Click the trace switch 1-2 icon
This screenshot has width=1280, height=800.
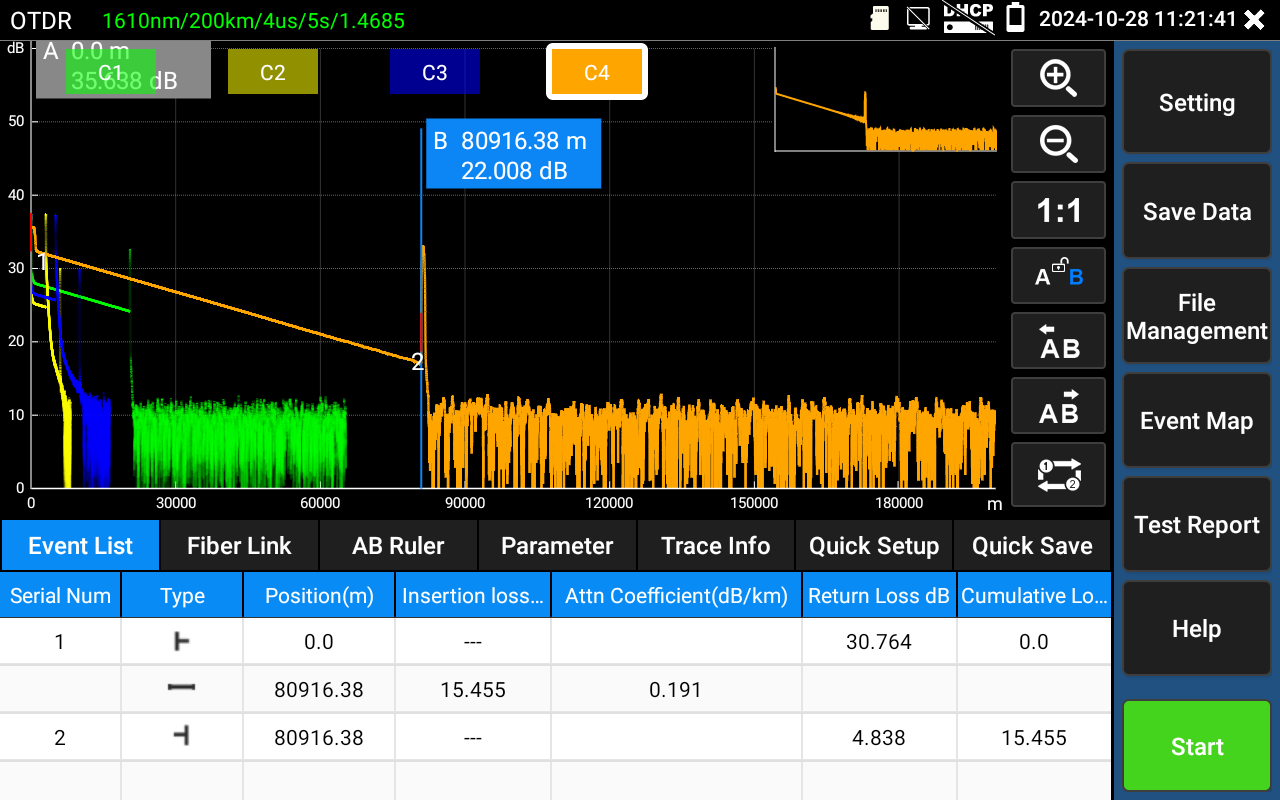click(x=1058, y=474)
